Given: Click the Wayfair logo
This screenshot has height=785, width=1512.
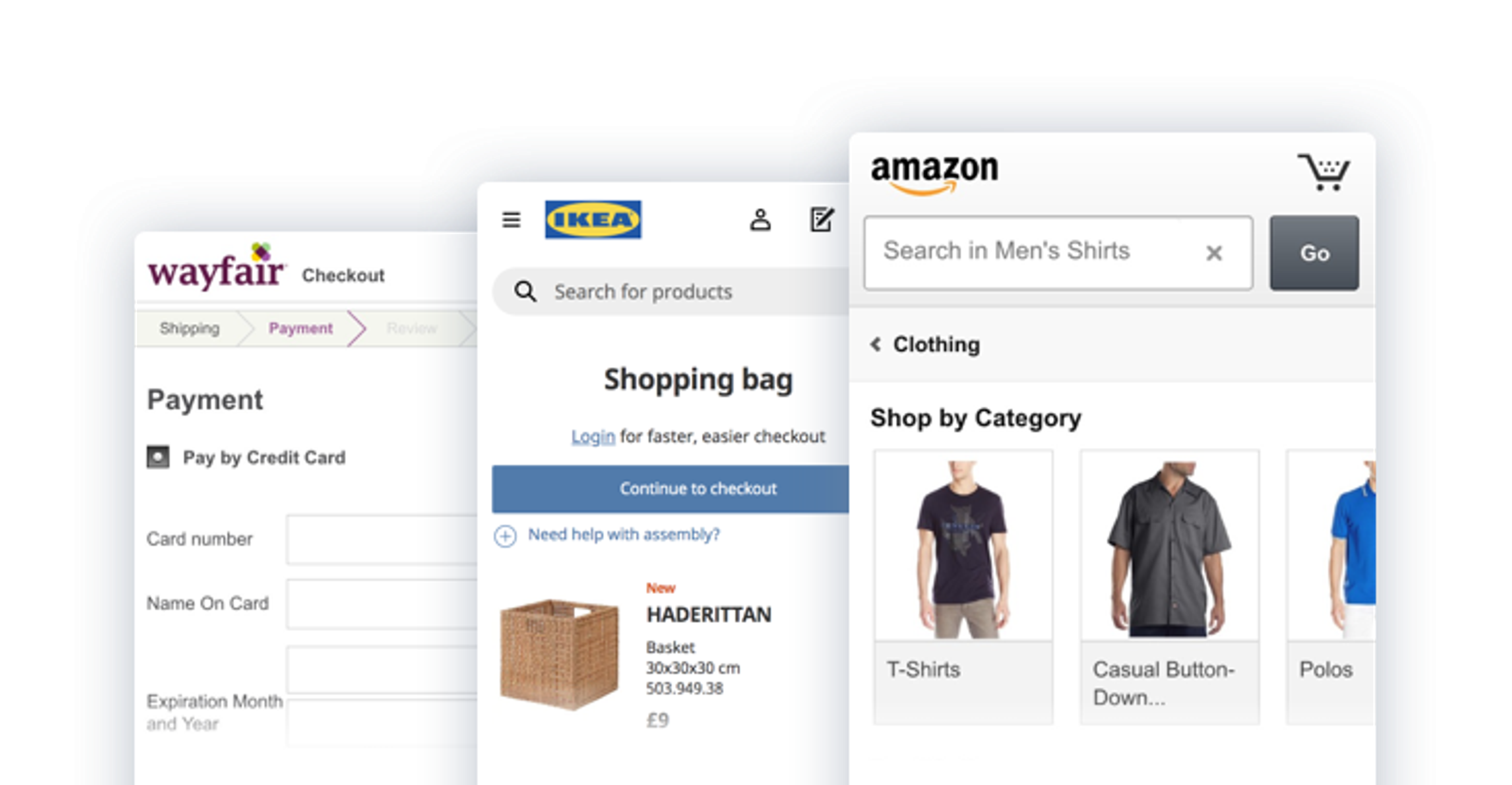Looking at the screenshot, I should [216, 267].
